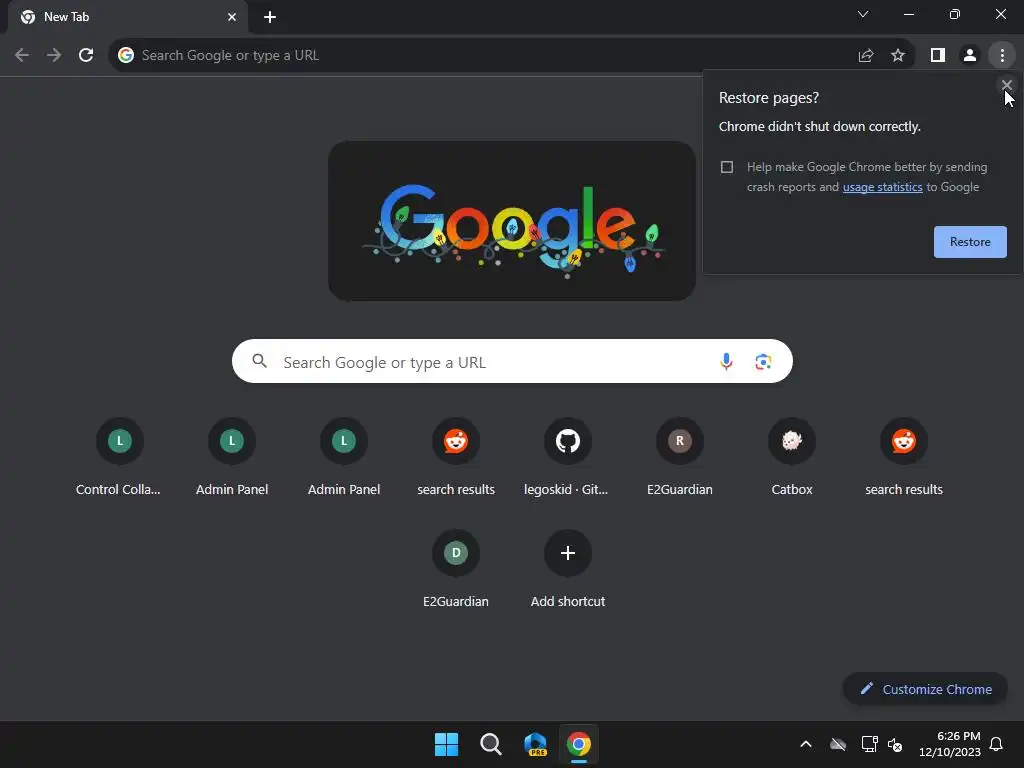Click the forward navigation arrow
Screen dimensions: 1024x768
click(54, 56)
